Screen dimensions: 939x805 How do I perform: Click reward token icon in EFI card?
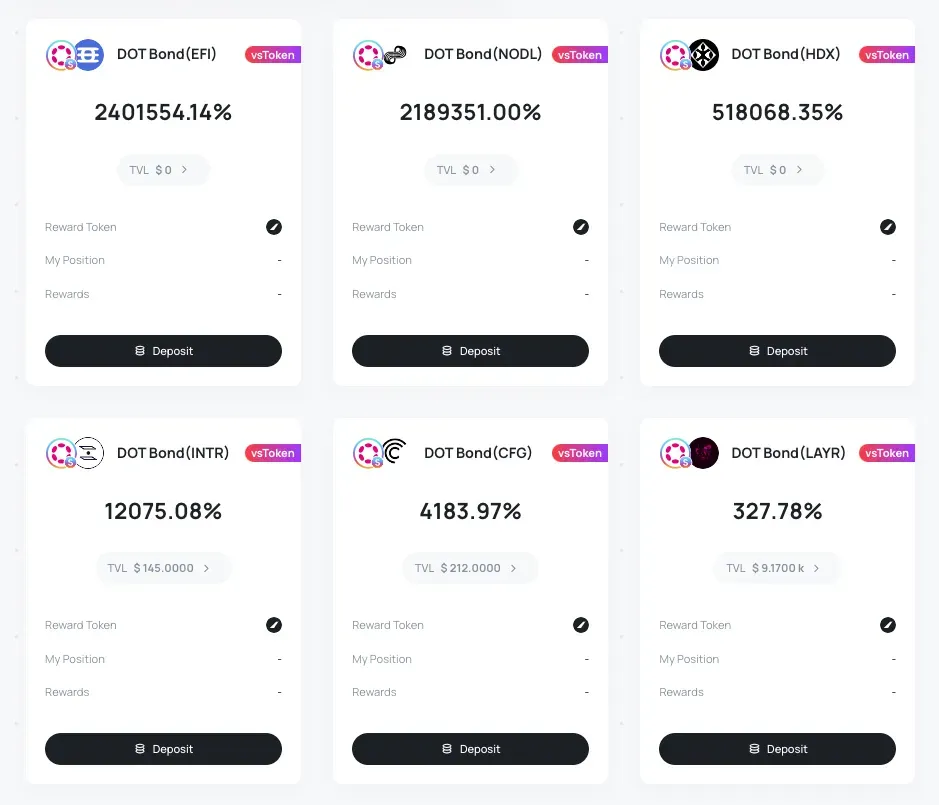point(274,227)
